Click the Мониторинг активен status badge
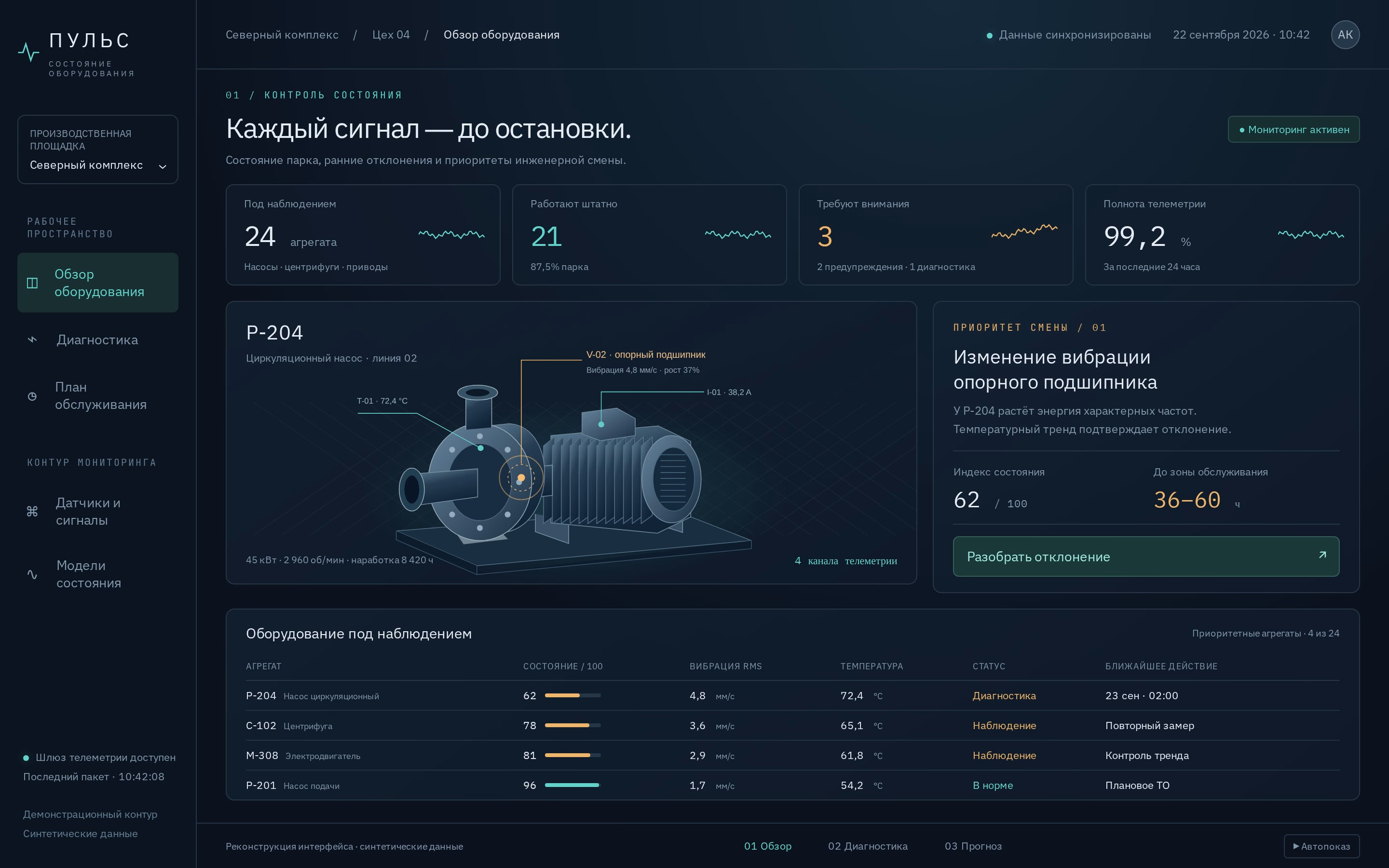 (x=1294, y=130)
